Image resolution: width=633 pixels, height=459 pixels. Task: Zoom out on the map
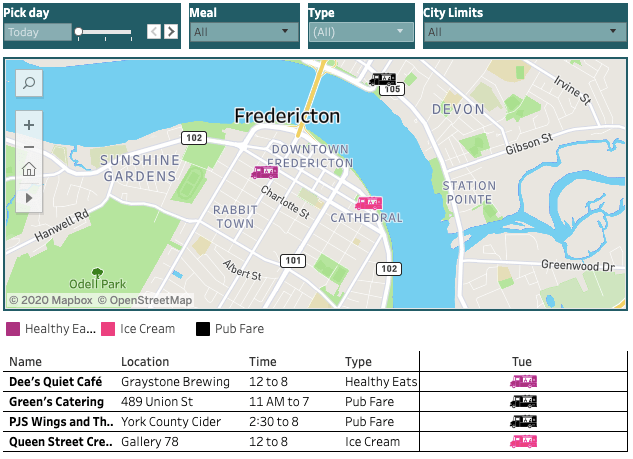point(29,147)
